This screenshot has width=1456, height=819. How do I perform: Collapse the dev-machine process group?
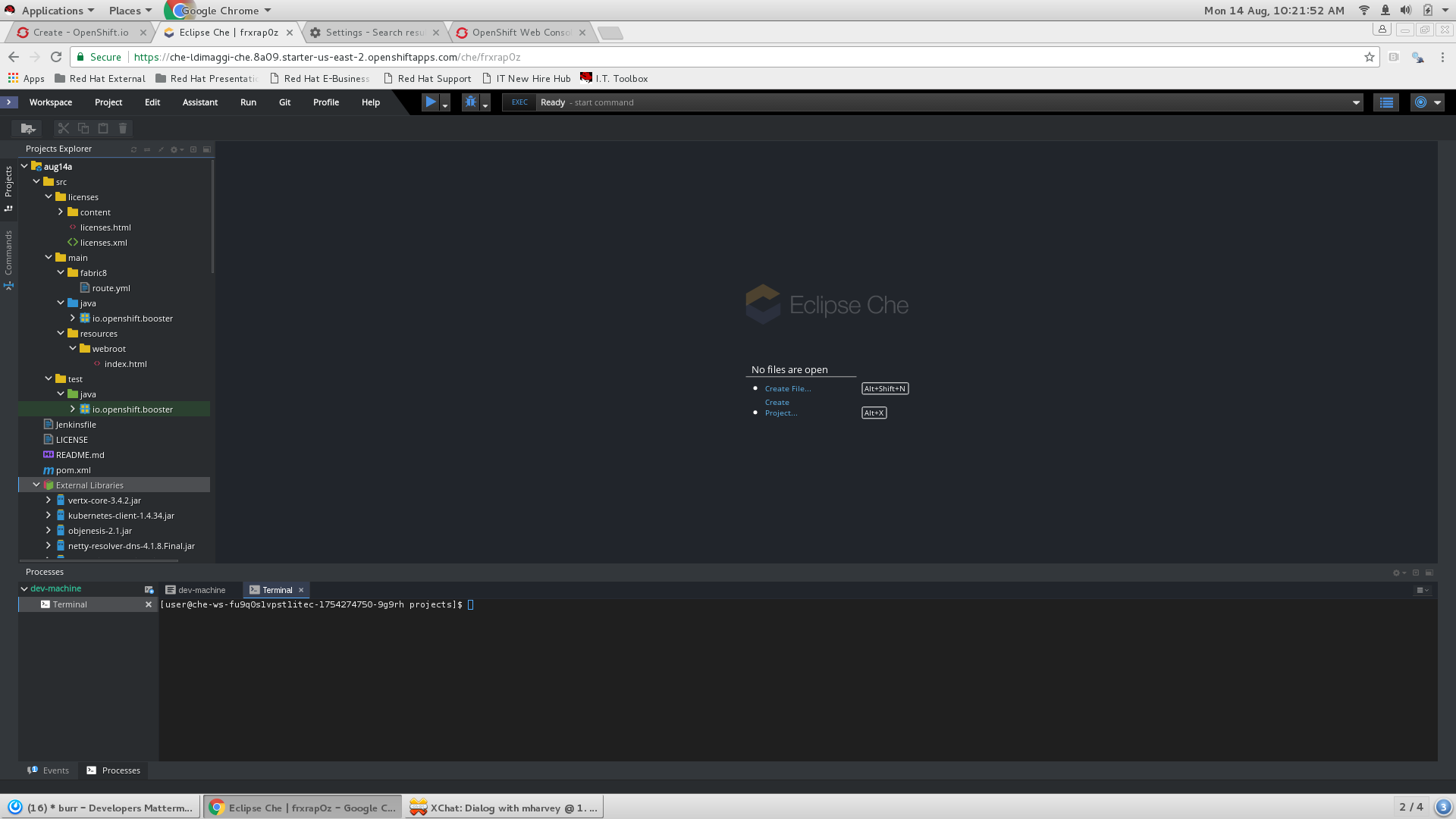point(25,588)
